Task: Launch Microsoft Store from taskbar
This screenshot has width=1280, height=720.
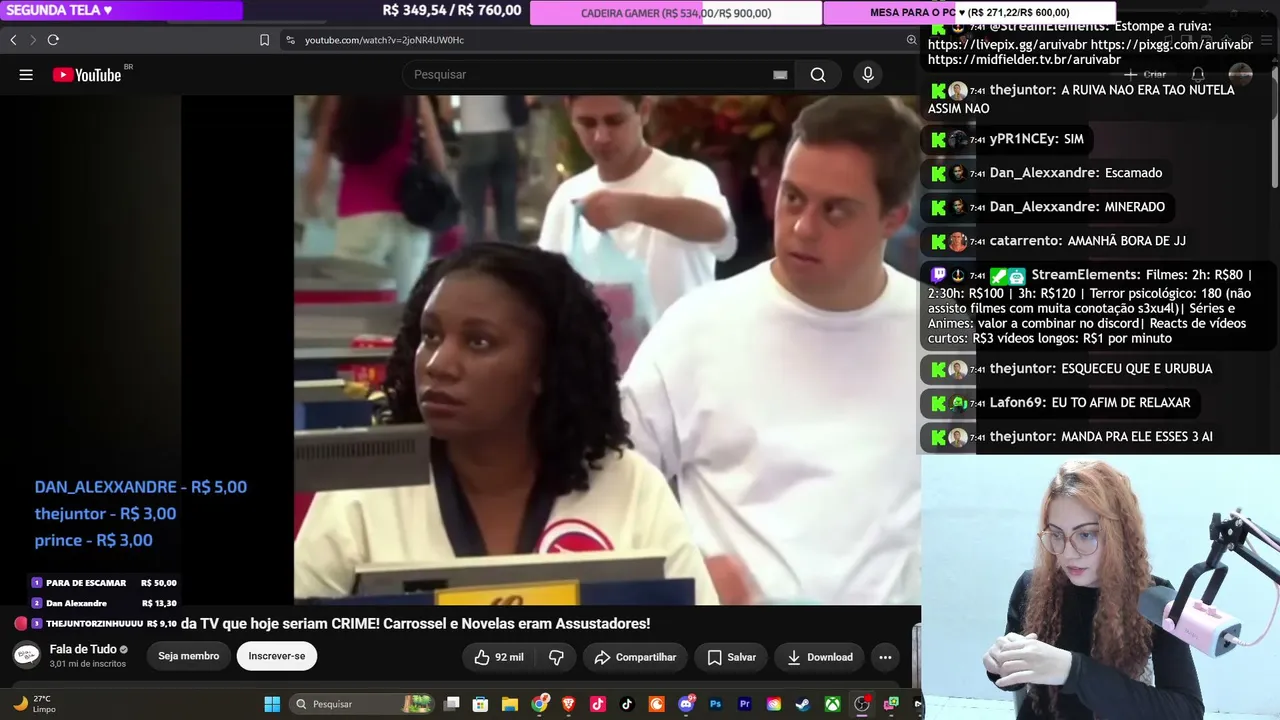Action: point(481,704)
